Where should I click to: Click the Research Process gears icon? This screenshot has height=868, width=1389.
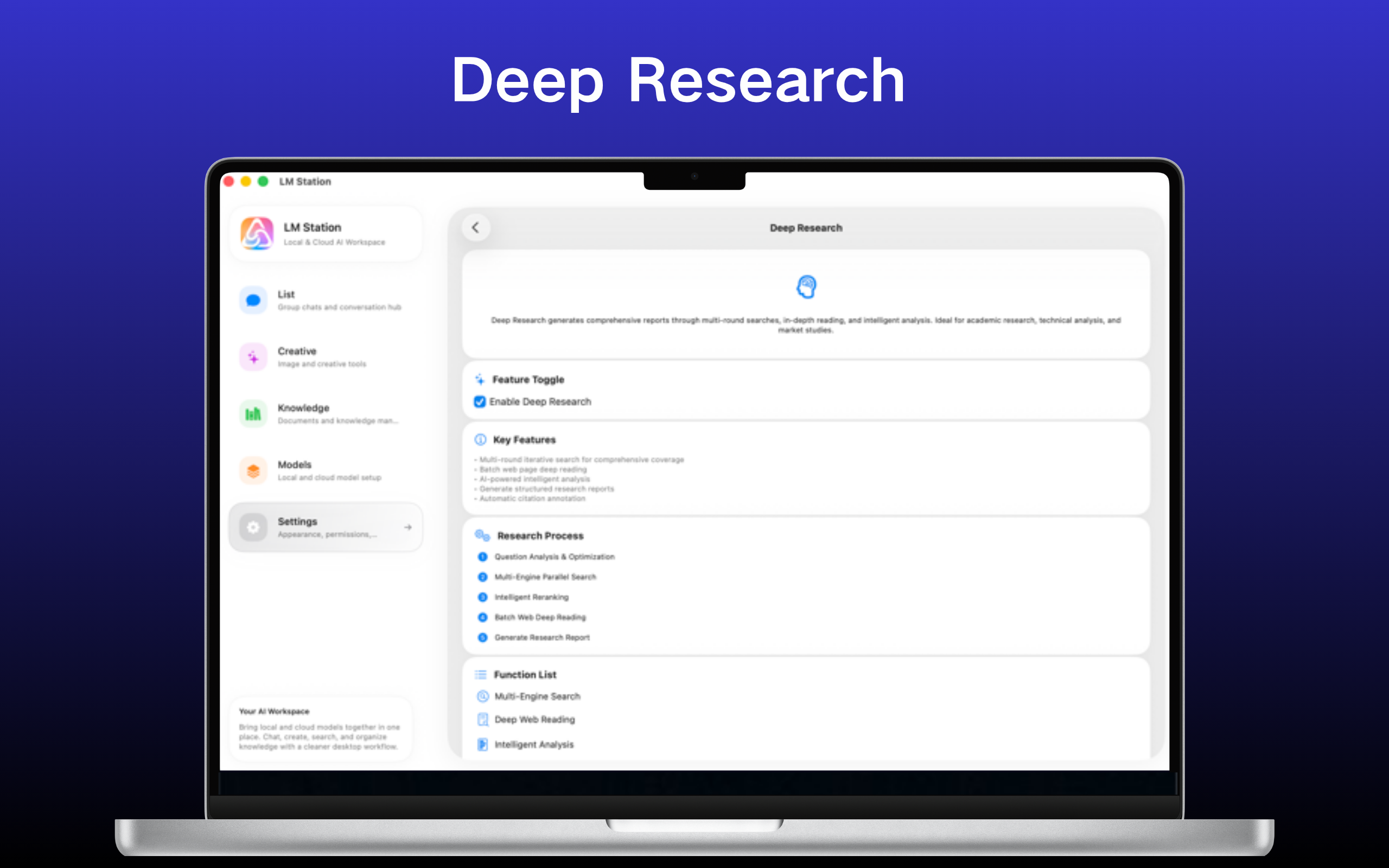click(482, 535)
